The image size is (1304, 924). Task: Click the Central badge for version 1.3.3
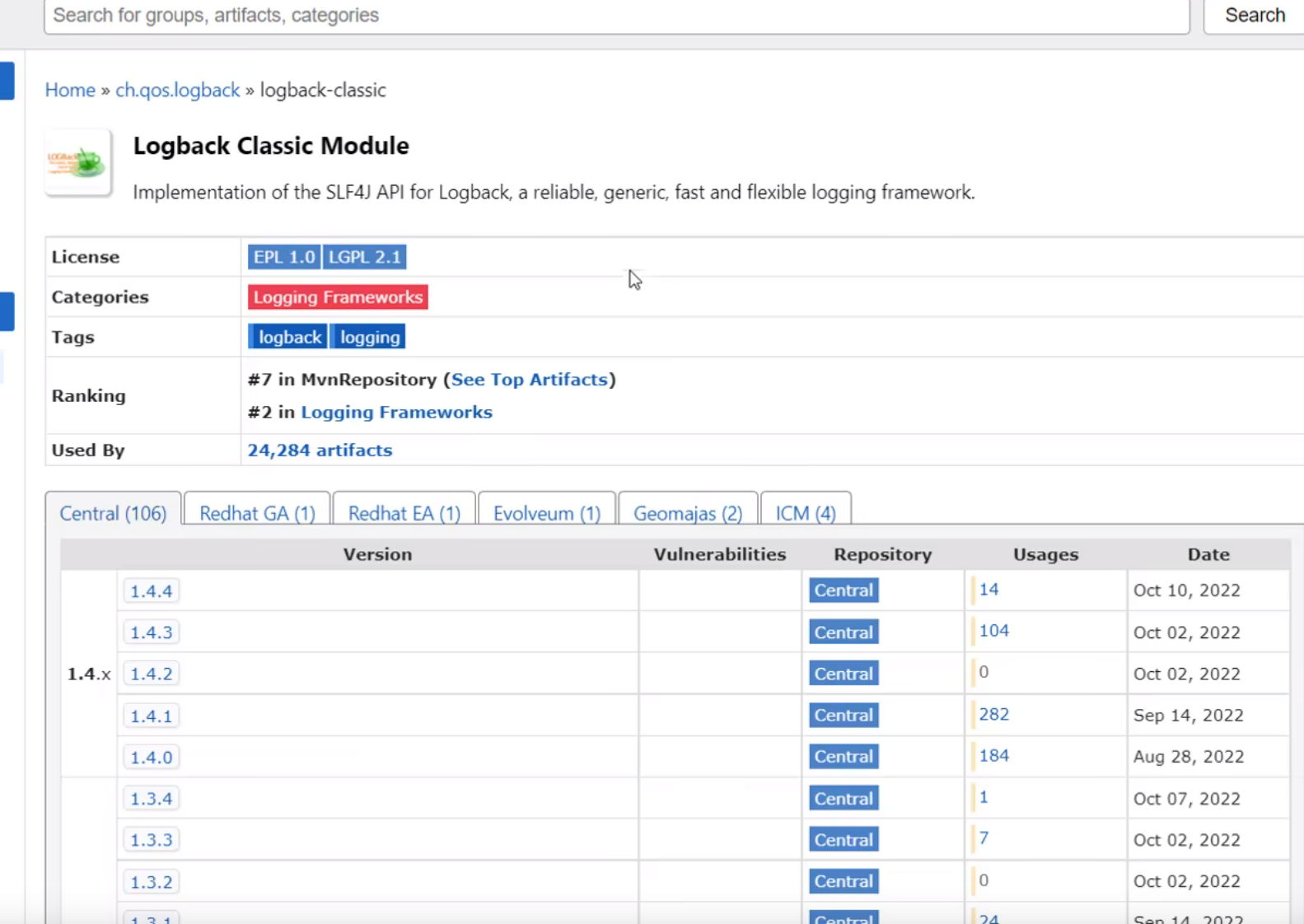[844, 840]
